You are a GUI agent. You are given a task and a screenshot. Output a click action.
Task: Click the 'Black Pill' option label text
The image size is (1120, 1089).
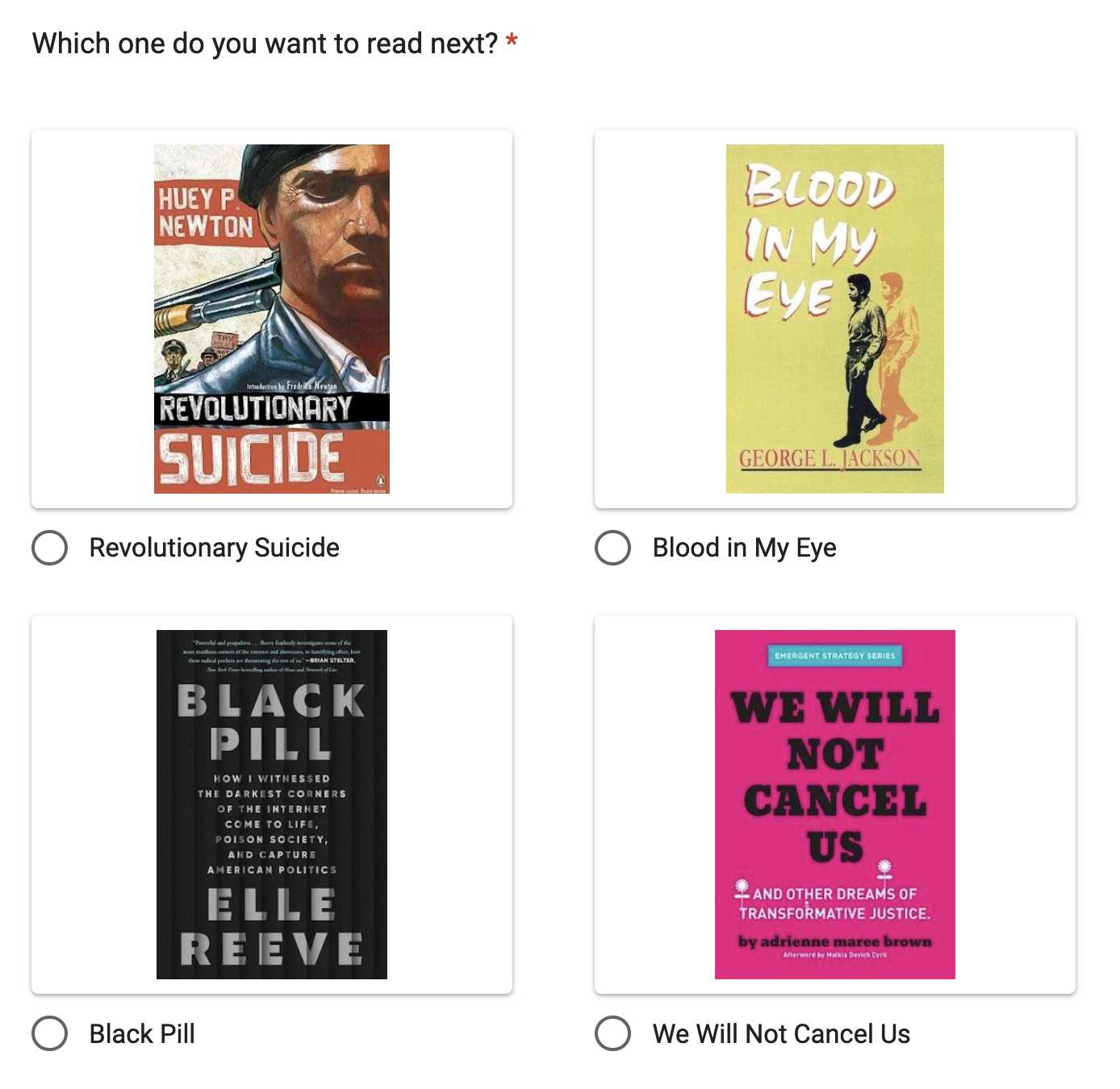[142, 1033]
